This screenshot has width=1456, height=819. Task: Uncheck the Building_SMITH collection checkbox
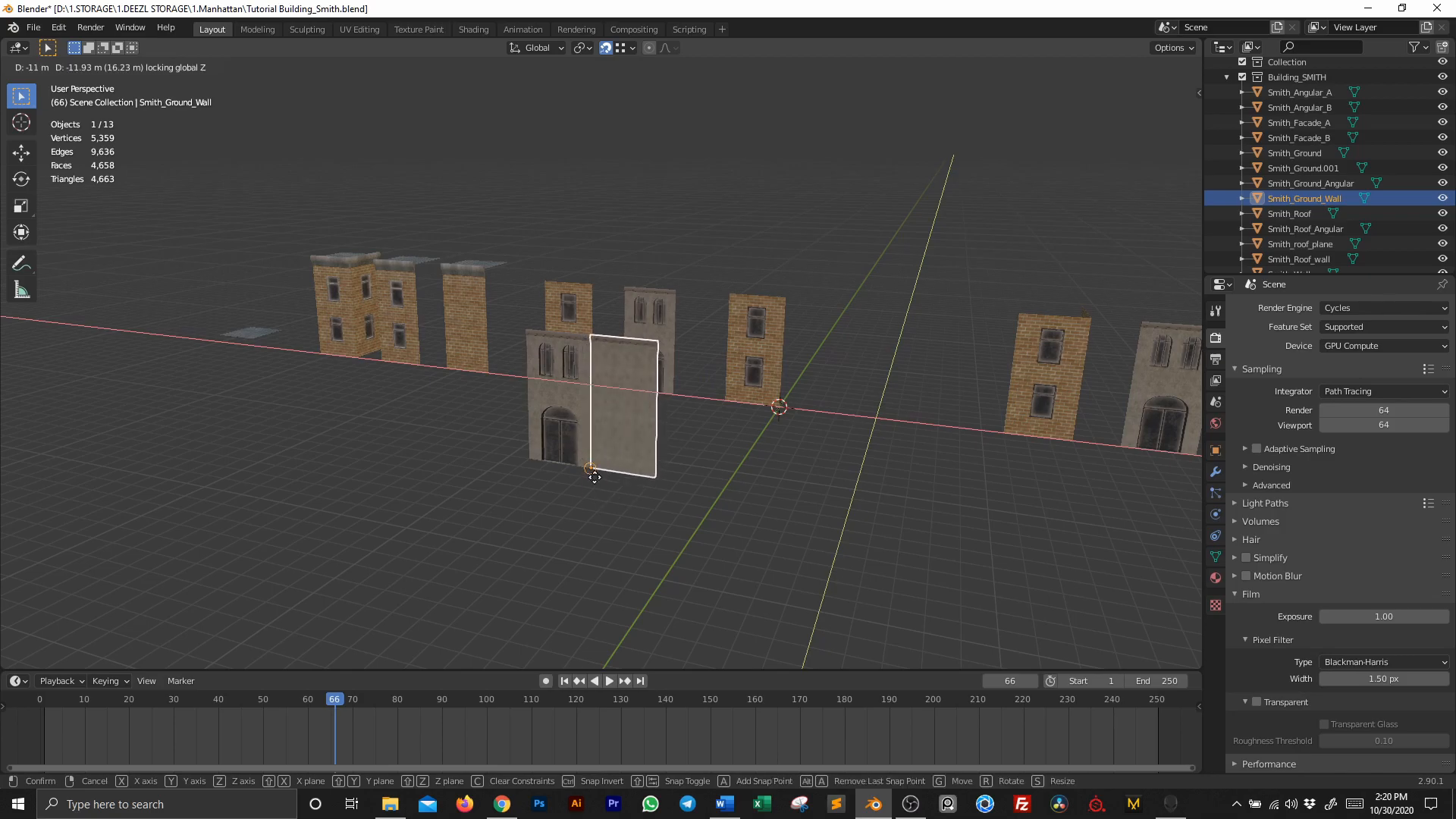click(1242, 77)
